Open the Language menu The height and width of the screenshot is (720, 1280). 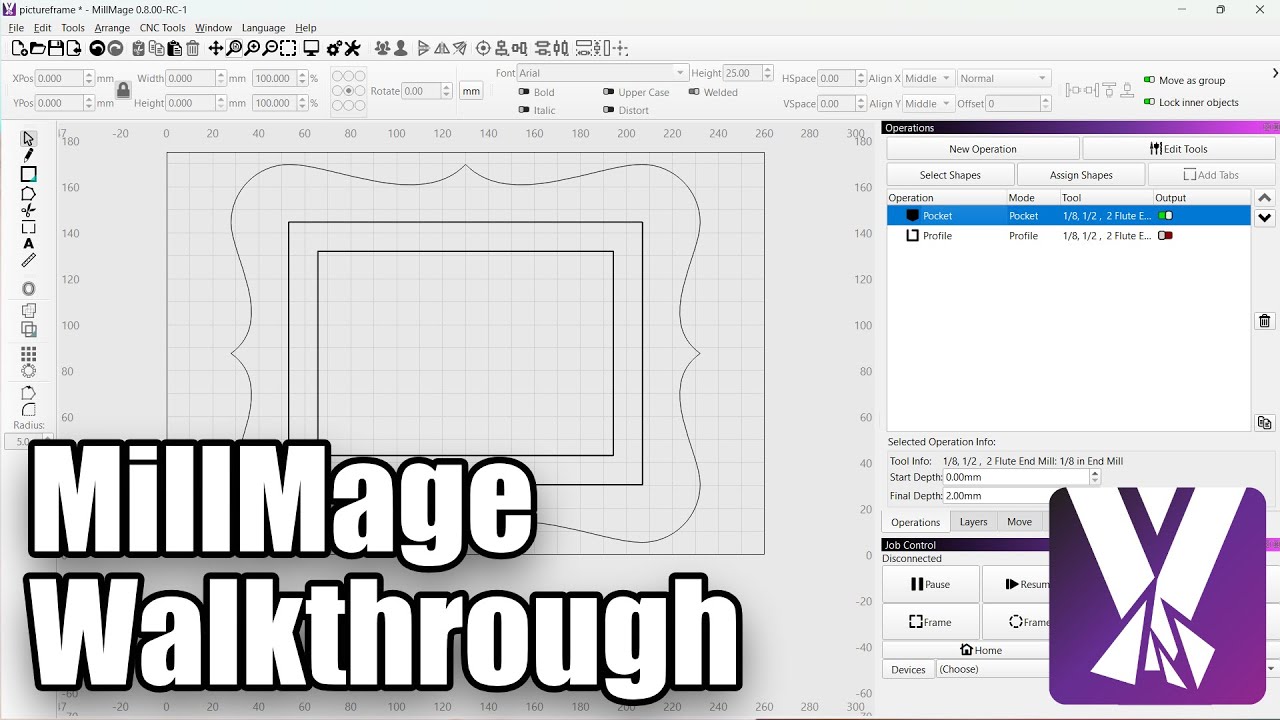coord(263,28)
